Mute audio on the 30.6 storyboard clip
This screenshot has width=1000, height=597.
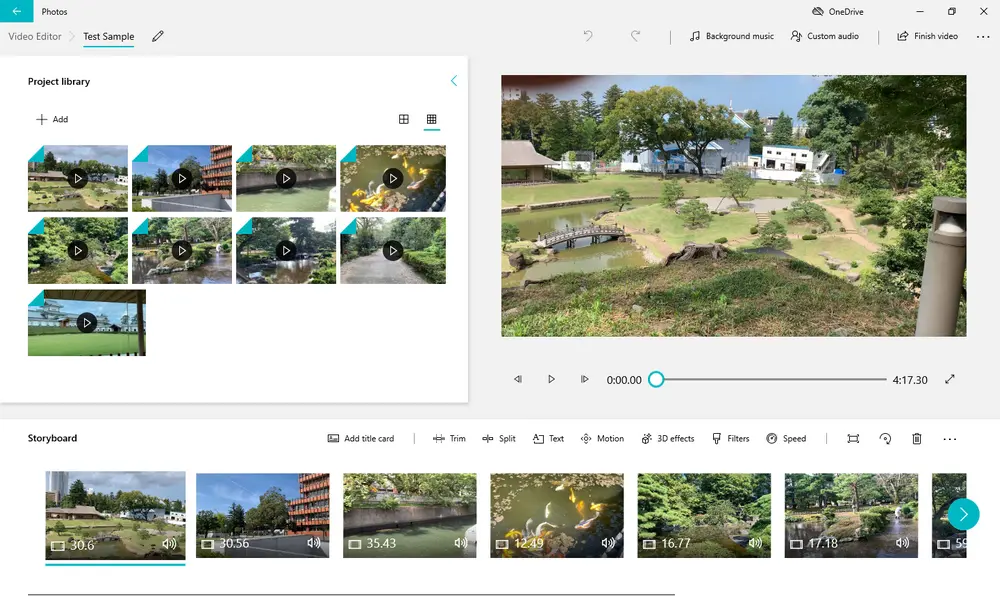pos(169,544)
